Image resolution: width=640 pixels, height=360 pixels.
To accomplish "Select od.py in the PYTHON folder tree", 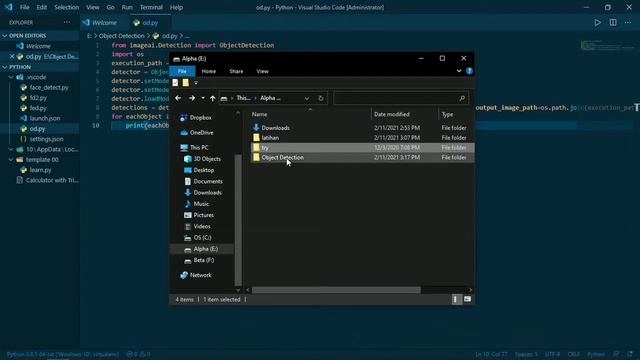I will tap(37, 129).
